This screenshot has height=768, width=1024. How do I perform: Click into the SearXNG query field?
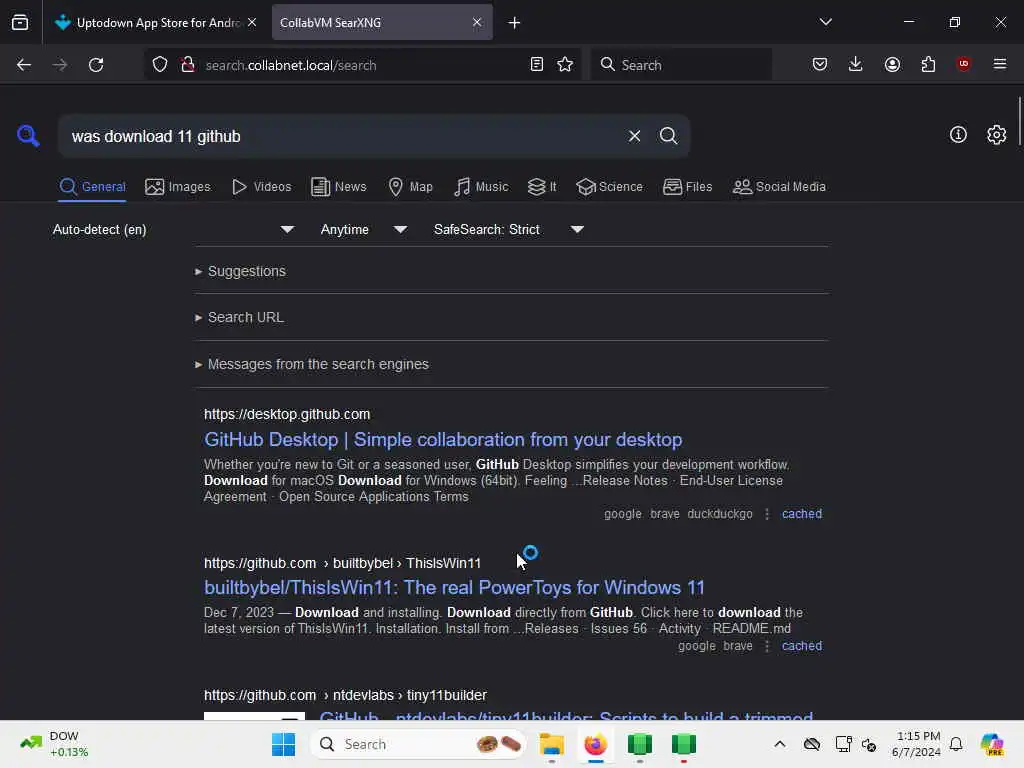340,136
